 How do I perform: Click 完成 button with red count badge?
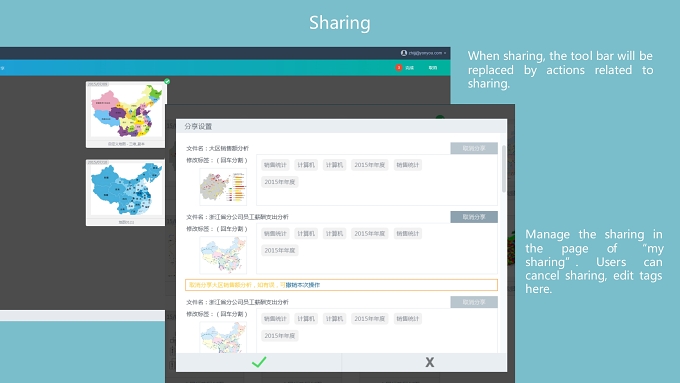click(x=405, y=68)
